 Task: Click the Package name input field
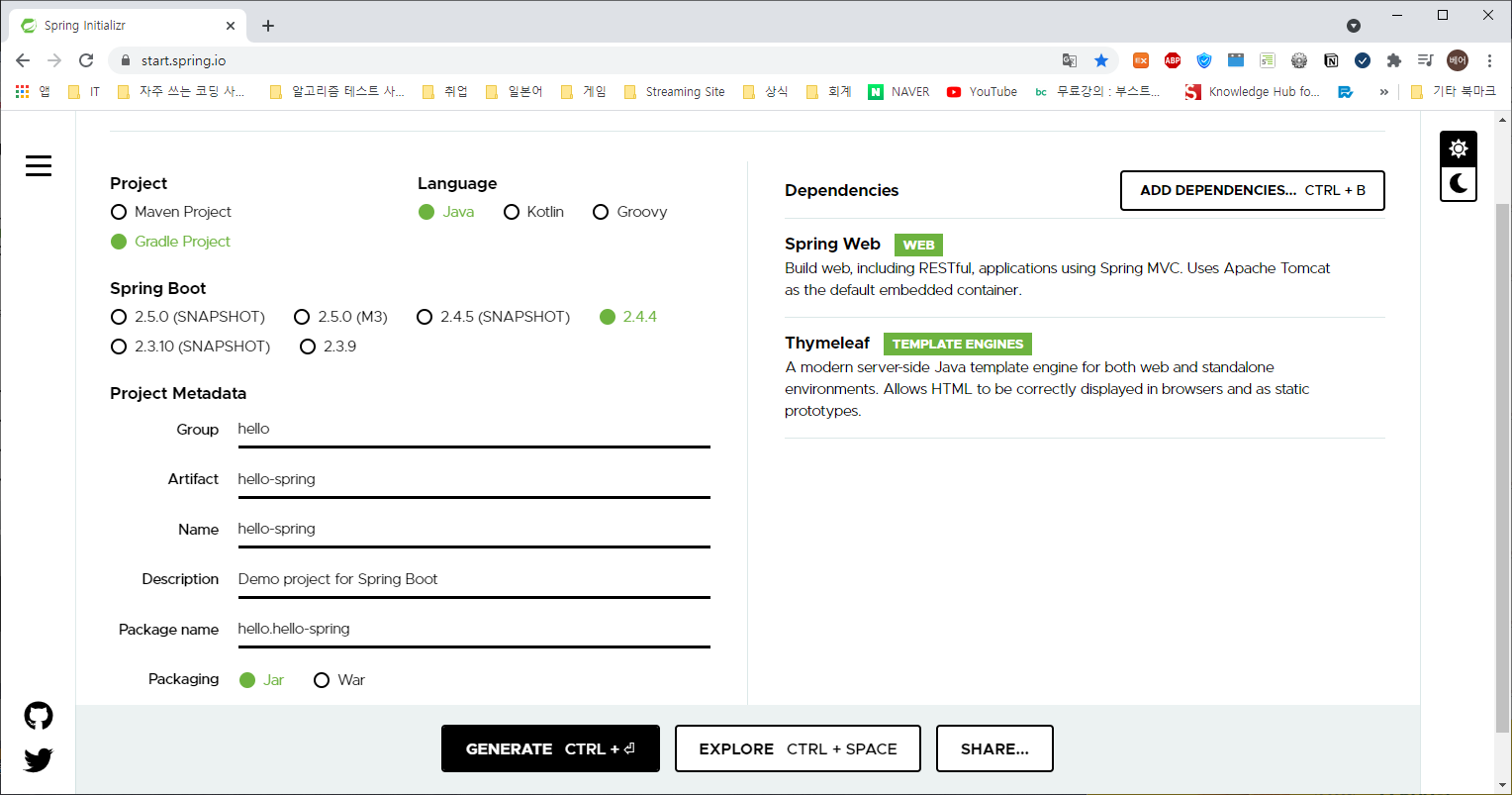[474, 629]
